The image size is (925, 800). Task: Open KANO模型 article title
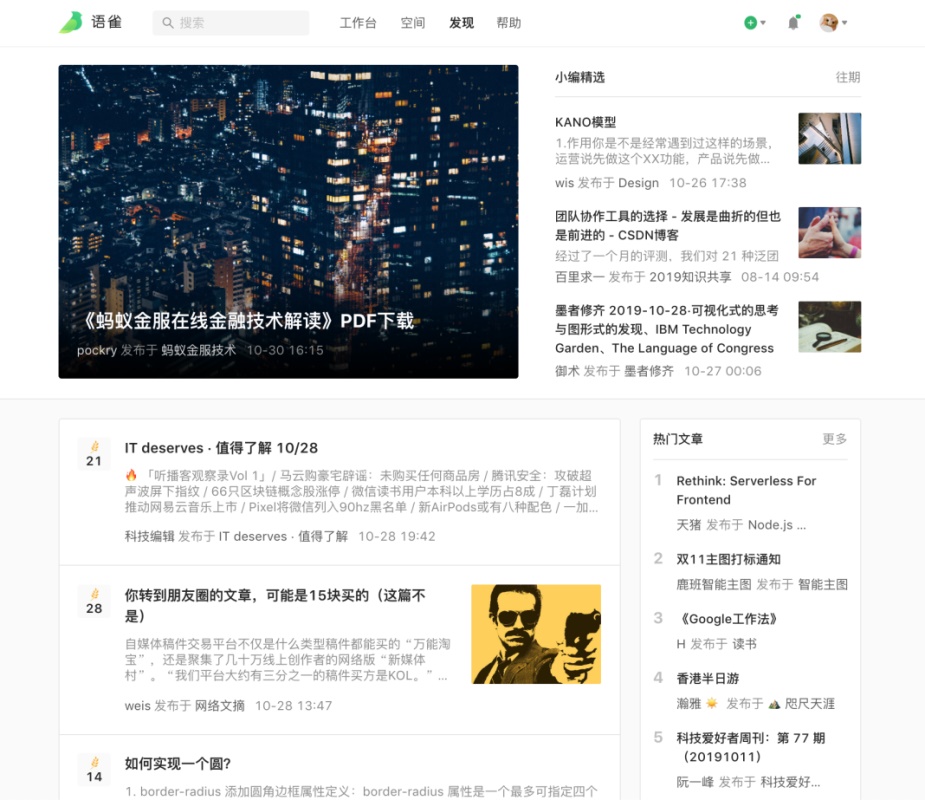[585, 122]
